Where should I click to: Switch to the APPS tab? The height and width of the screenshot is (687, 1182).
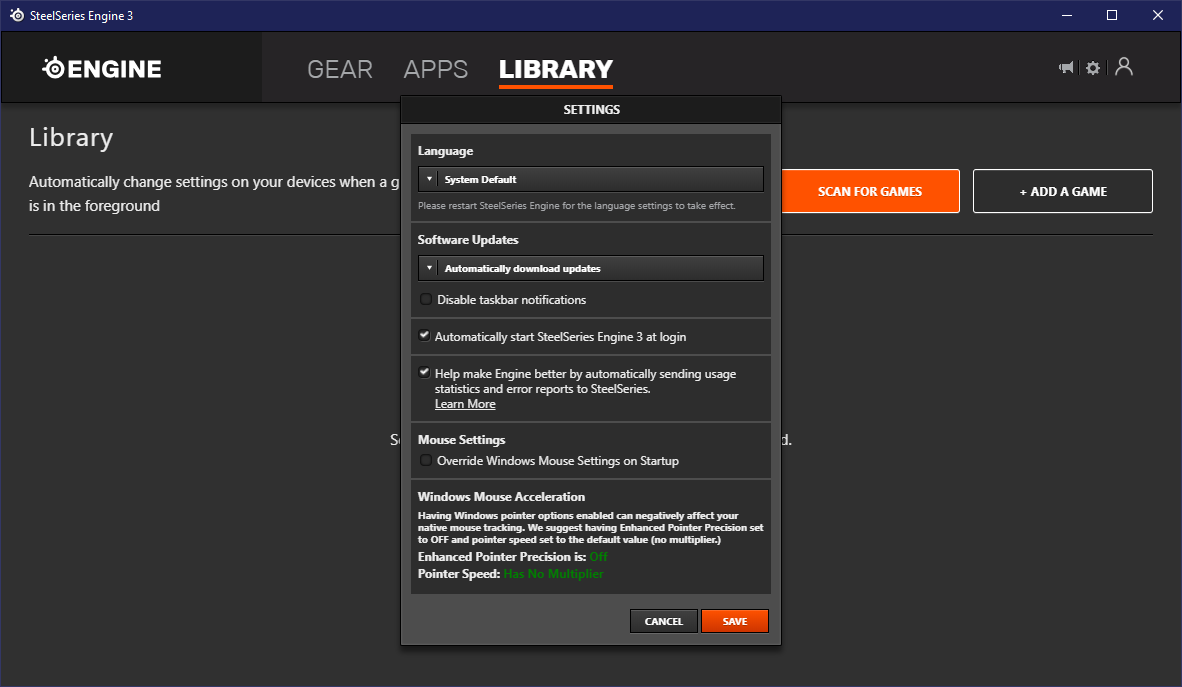(x=436, y=69)
